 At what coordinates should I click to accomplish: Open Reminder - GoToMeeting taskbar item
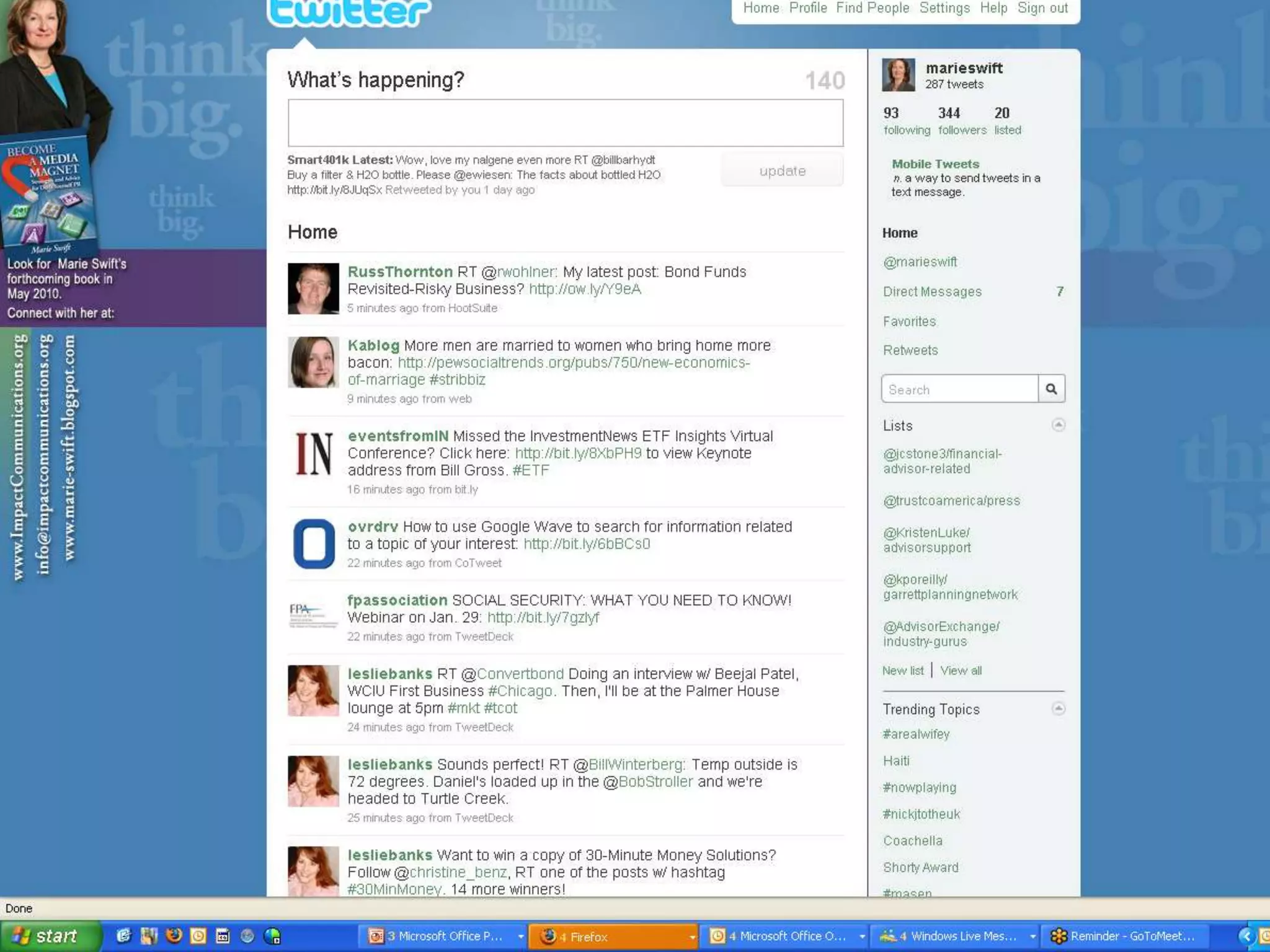[x=1127, y=936]
